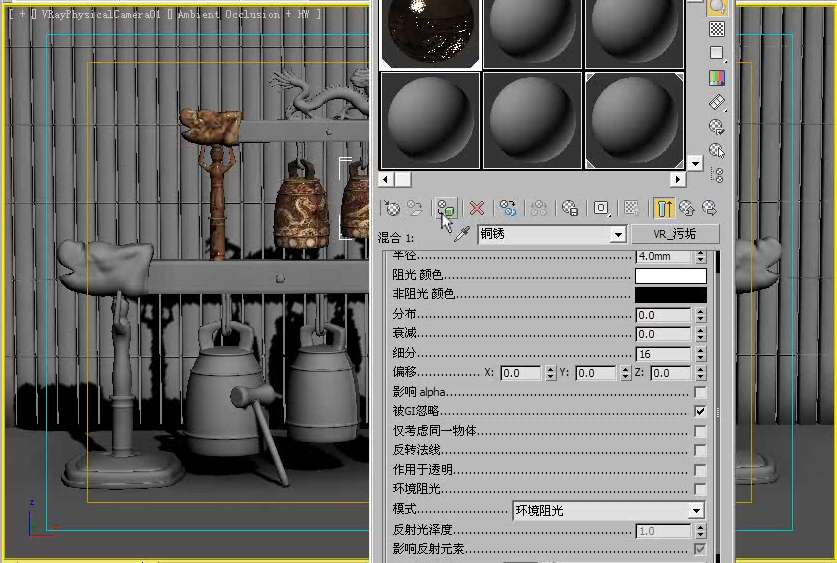Click 阻光 颜色 white swatch
This screenshot has height=563, width=837.
[x=671, y=276]
